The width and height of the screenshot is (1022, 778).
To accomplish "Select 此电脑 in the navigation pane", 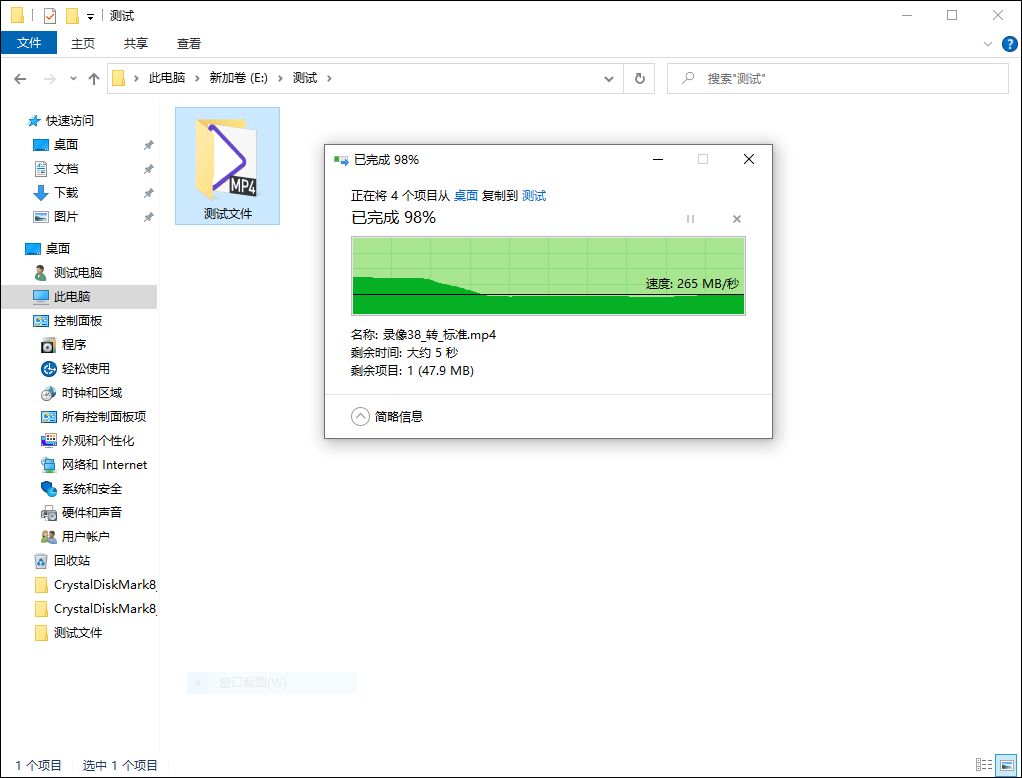I will point(72,296).
